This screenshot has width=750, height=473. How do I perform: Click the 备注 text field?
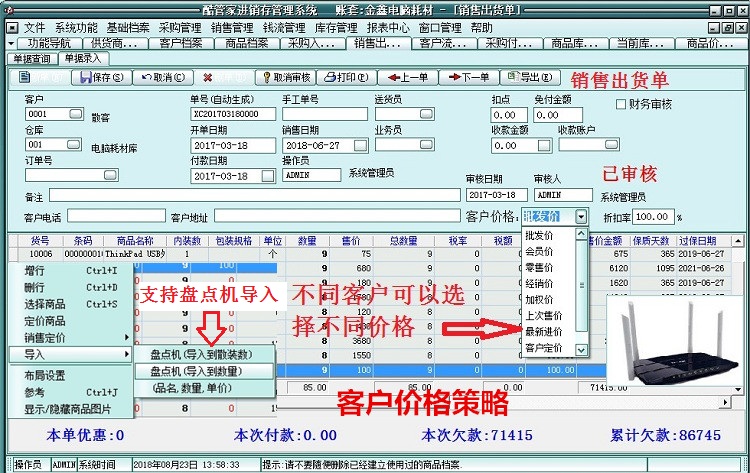[254, 195]
